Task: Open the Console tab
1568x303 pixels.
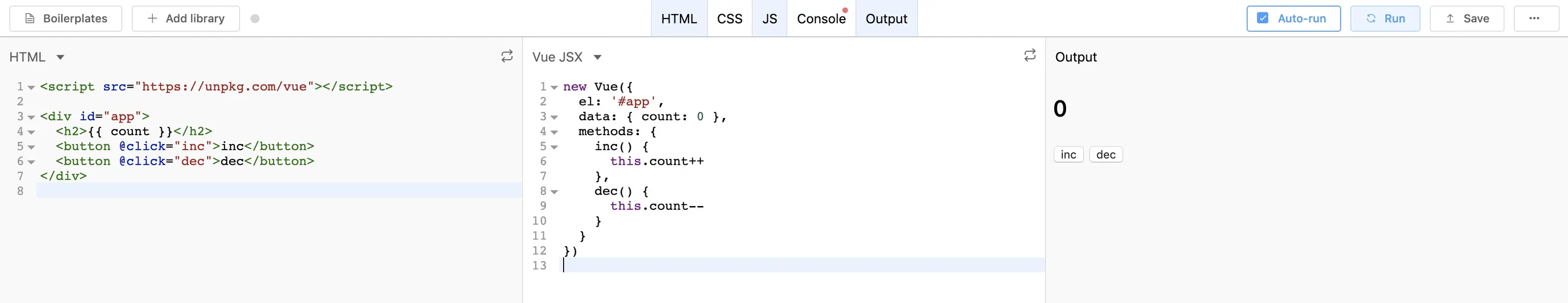Action: 821,19
